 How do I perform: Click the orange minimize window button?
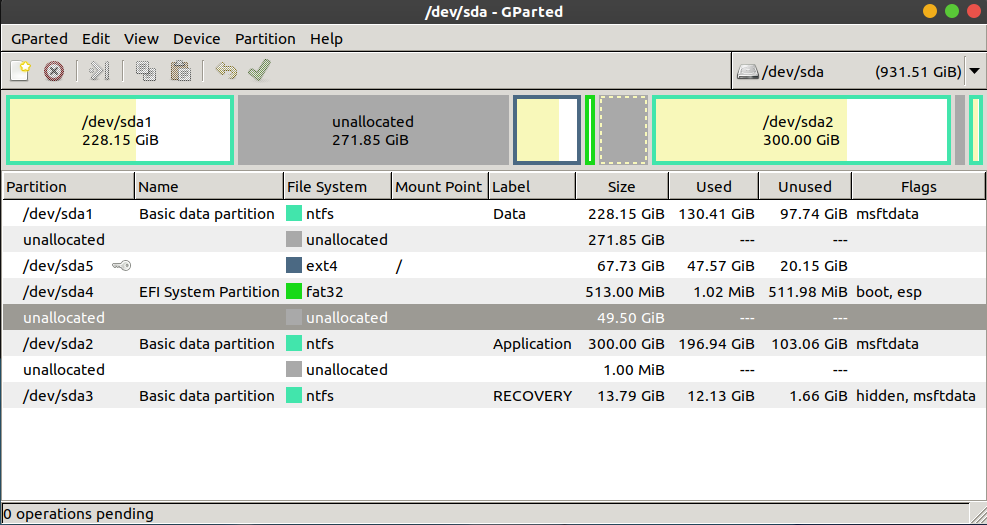point(930,11)
